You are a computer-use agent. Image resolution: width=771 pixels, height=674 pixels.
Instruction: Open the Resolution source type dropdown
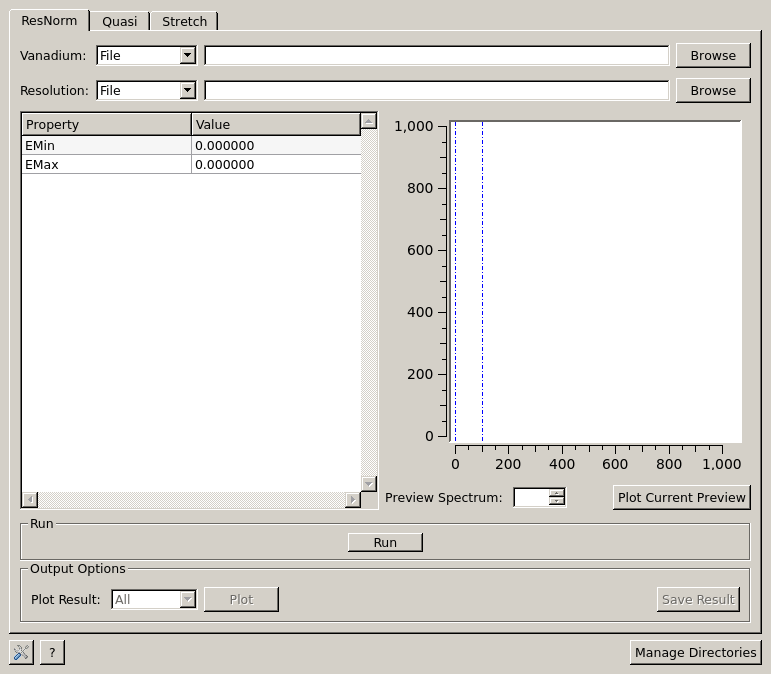coord(146,91)
